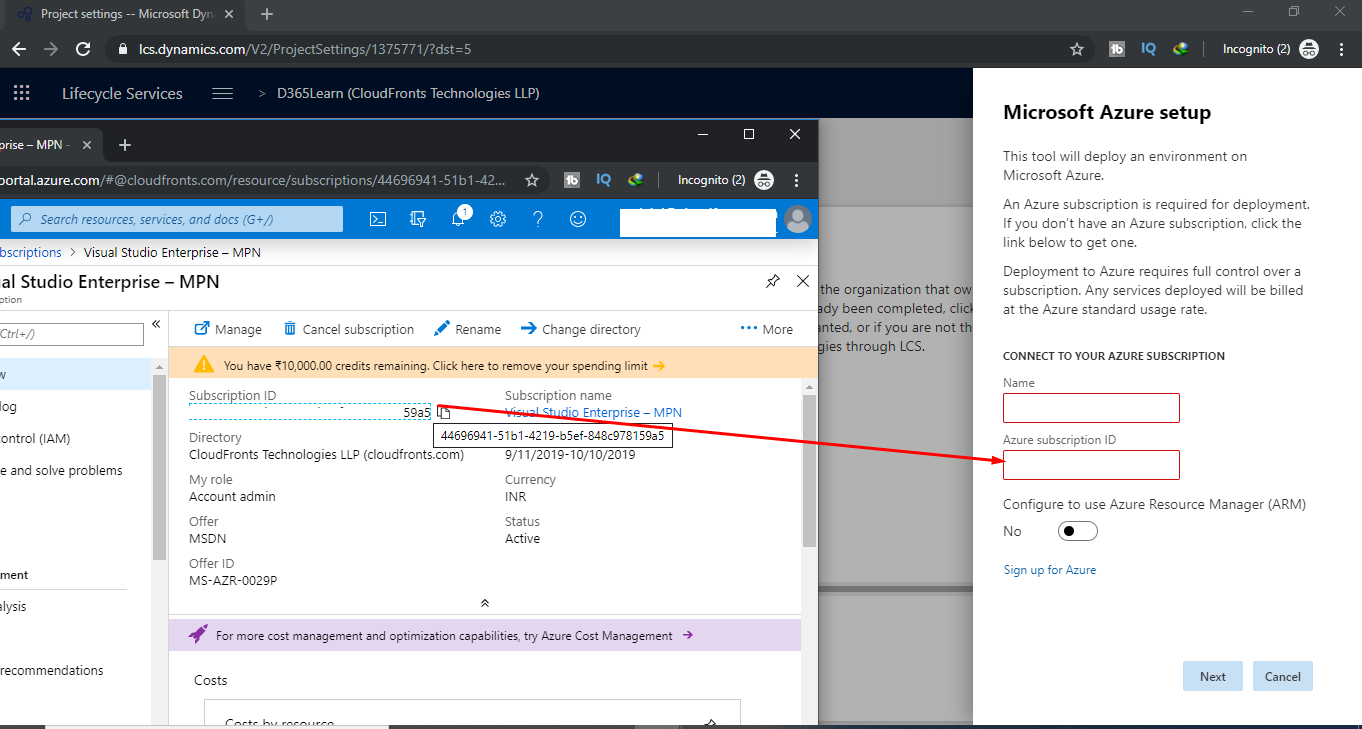Click Rename subscription command
Screen dimensions: 1362x729
point(467,329)
